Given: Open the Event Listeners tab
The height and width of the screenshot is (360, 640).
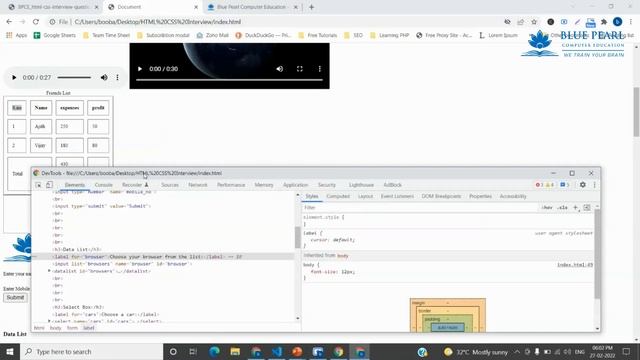Looking at the screenshot, I should [397, 196].
